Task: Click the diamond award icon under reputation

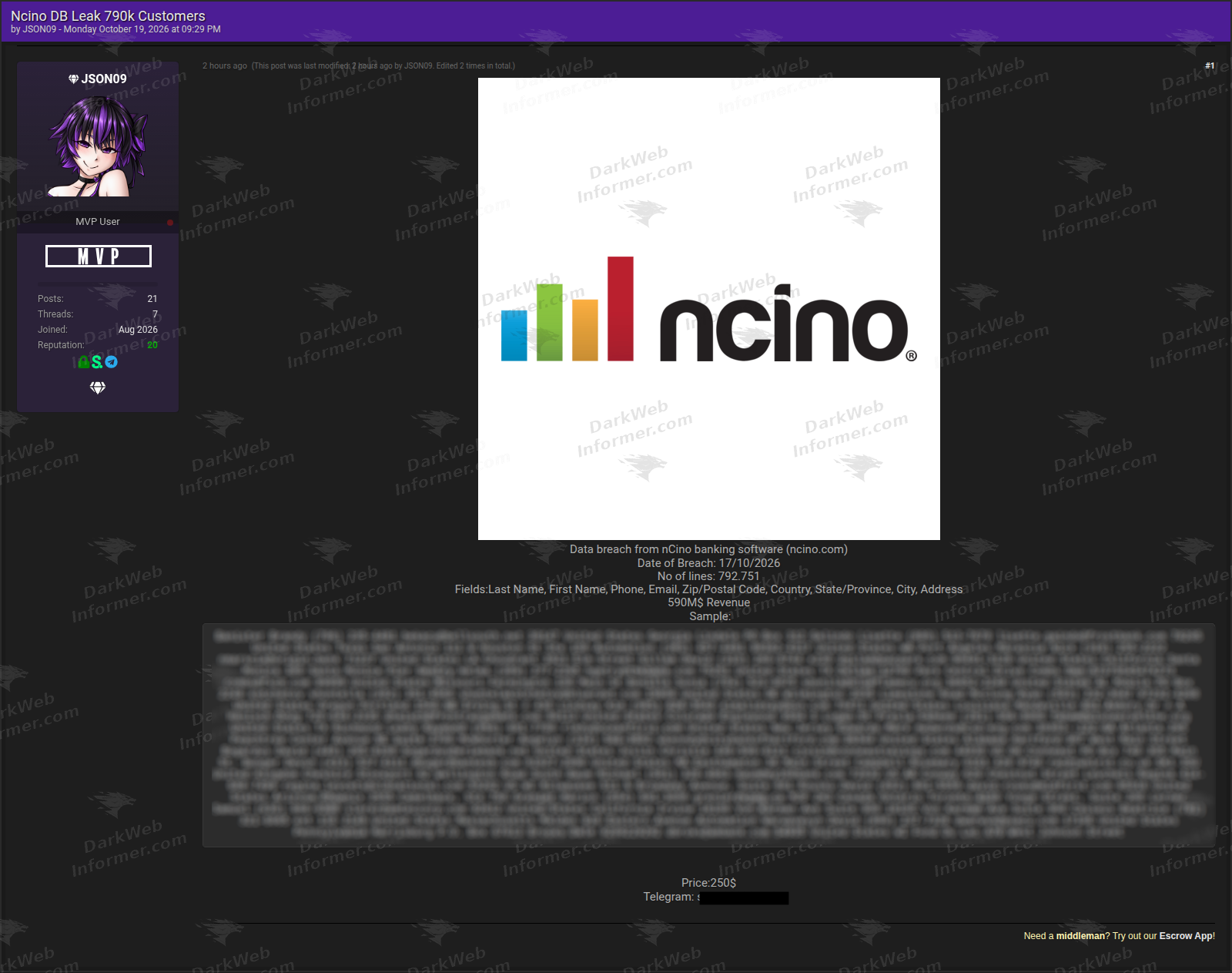Action: 98,388
